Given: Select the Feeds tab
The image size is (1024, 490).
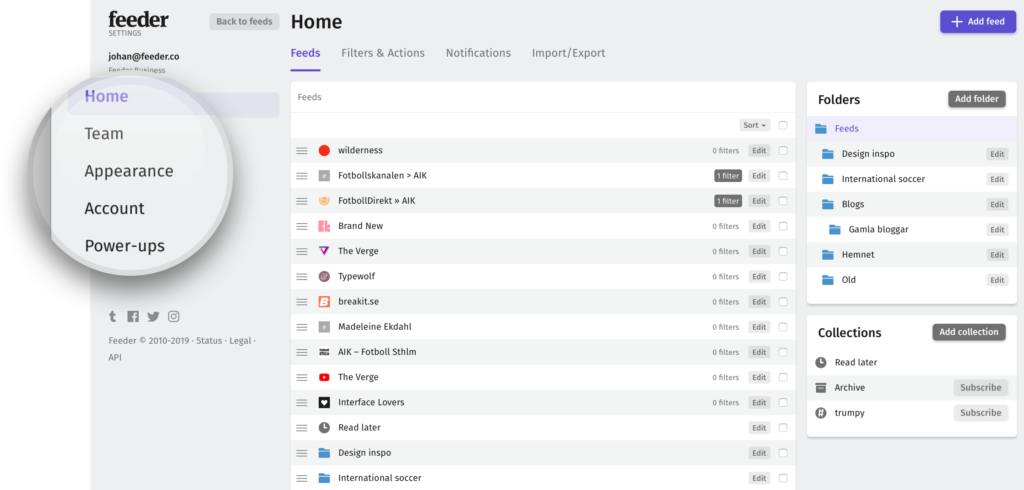Looking at the screenshot, I should 306,53.
